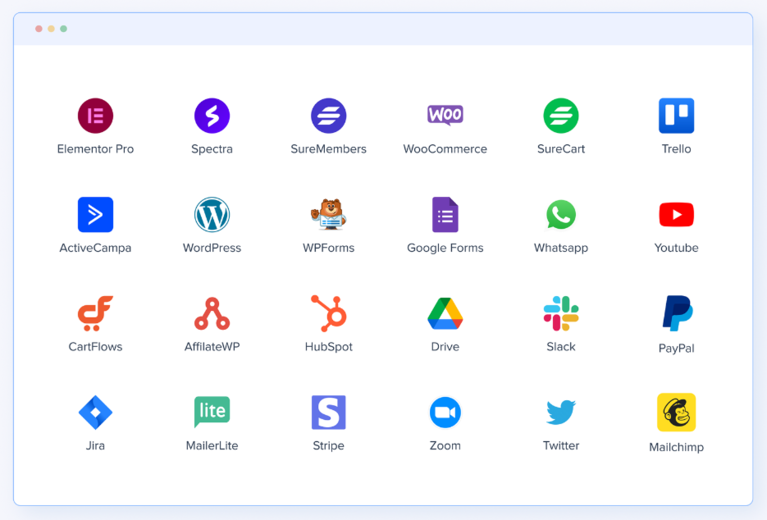This screenshot has height=520, width=767.
Task: Click the "Spectra" label
Action: pos(212,149)
